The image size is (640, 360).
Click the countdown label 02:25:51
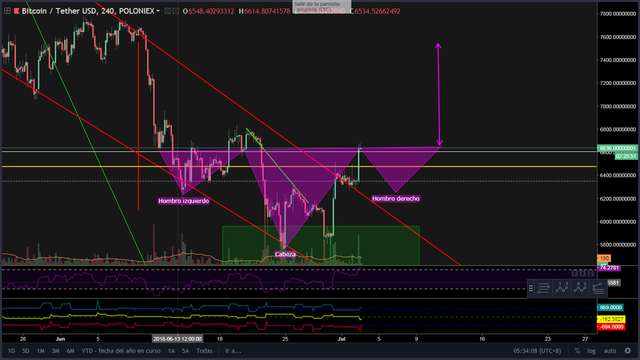pos(626,156)
